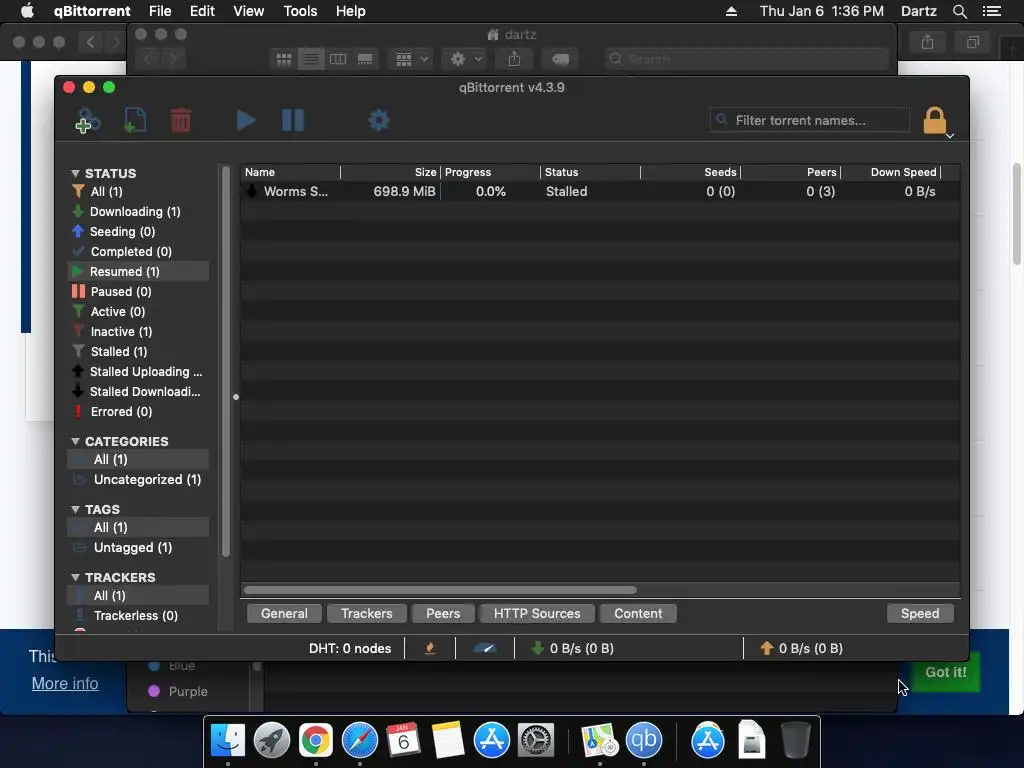Open Chrome from the Dock
This screenshot has width=1024, height=768.
coord(316,741)
